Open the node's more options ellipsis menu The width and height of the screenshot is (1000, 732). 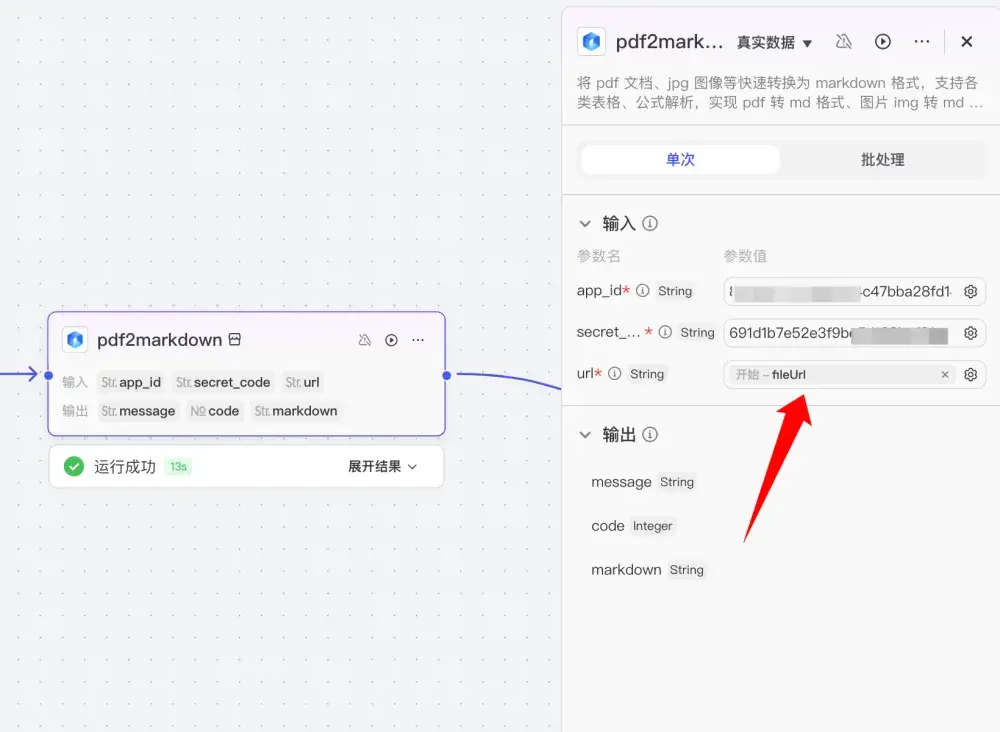[418, 340]
